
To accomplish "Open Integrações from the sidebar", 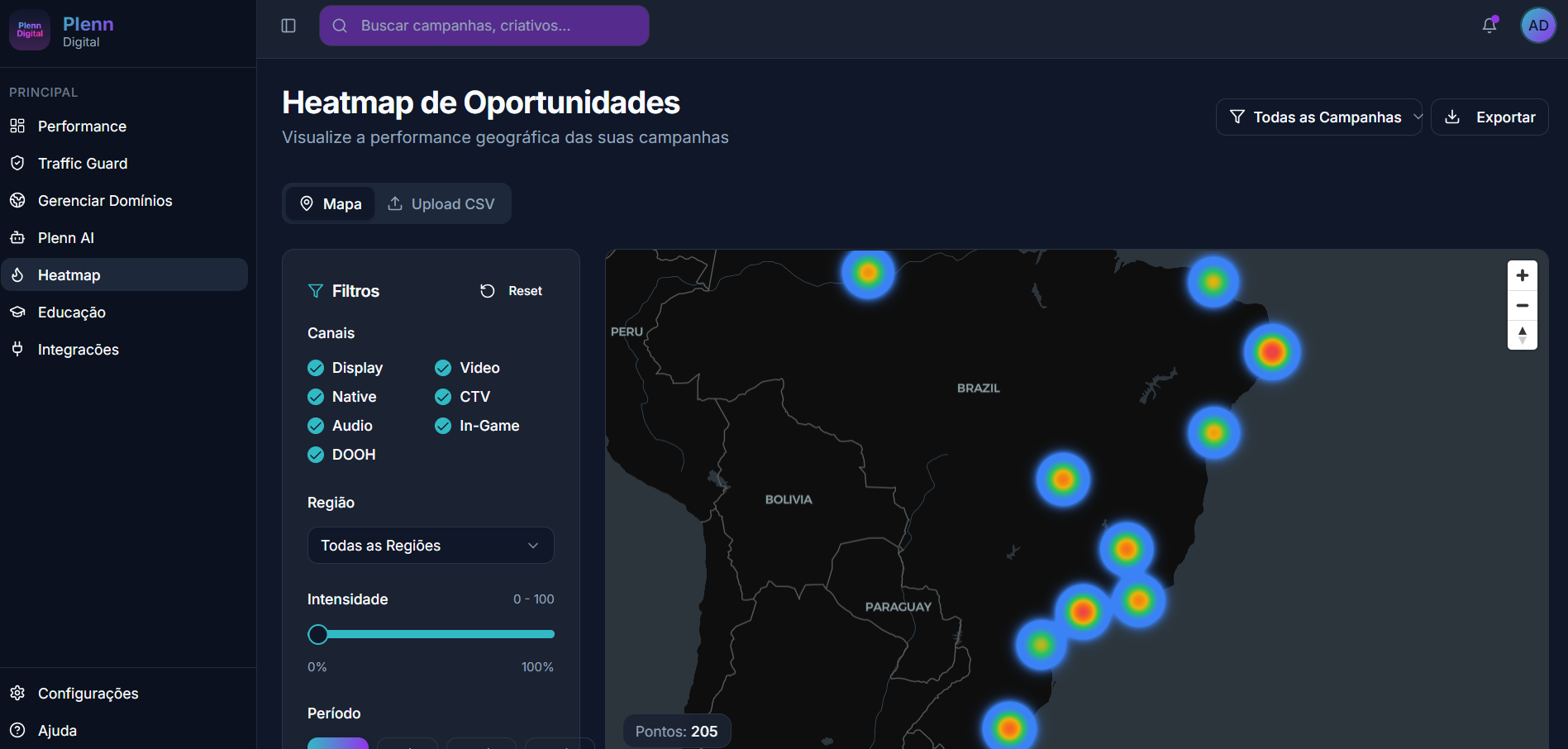I will click(x=78, y=349).
